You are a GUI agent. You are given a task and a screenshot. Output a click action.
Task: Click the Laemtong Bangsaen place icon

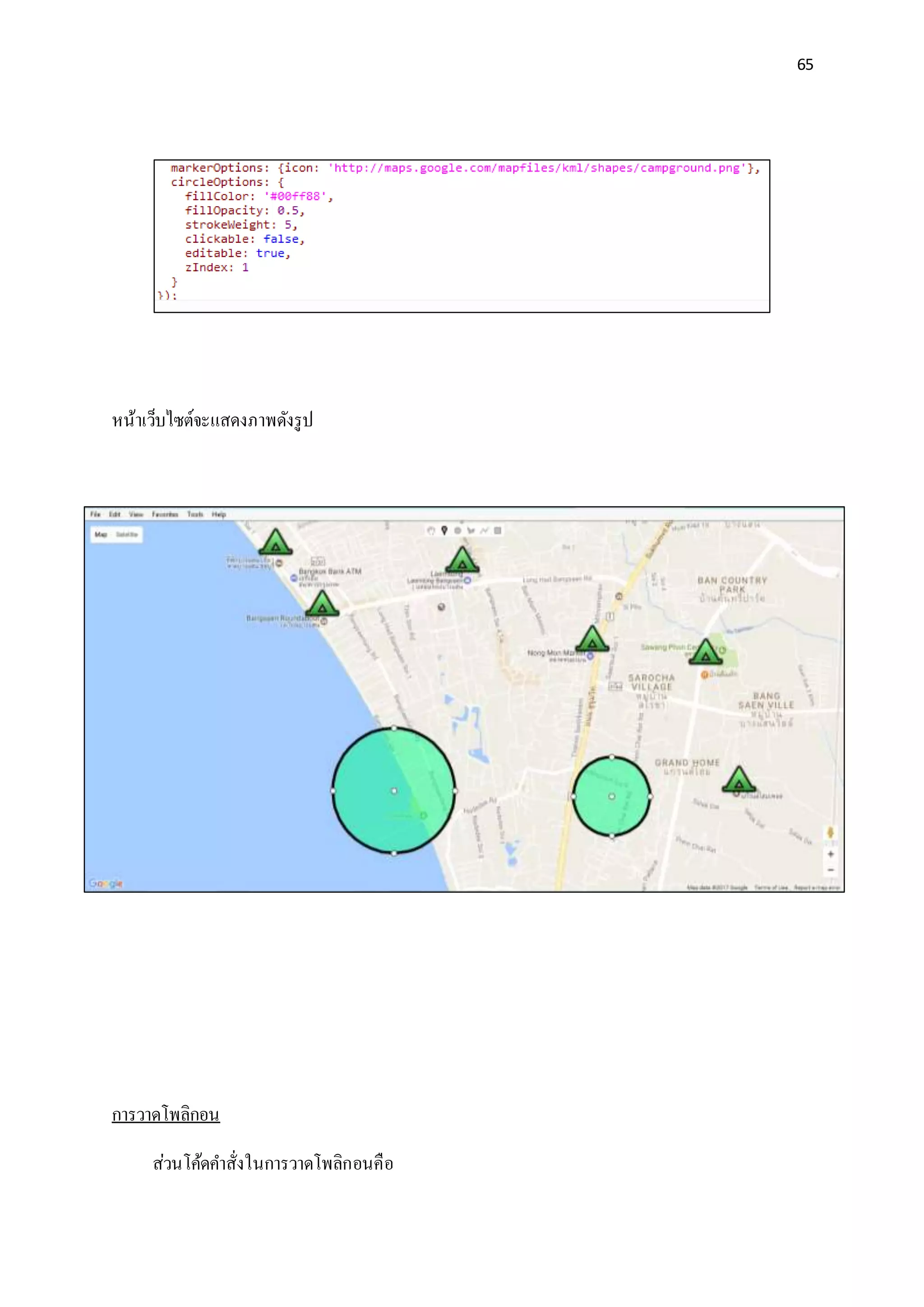[468, 581]
